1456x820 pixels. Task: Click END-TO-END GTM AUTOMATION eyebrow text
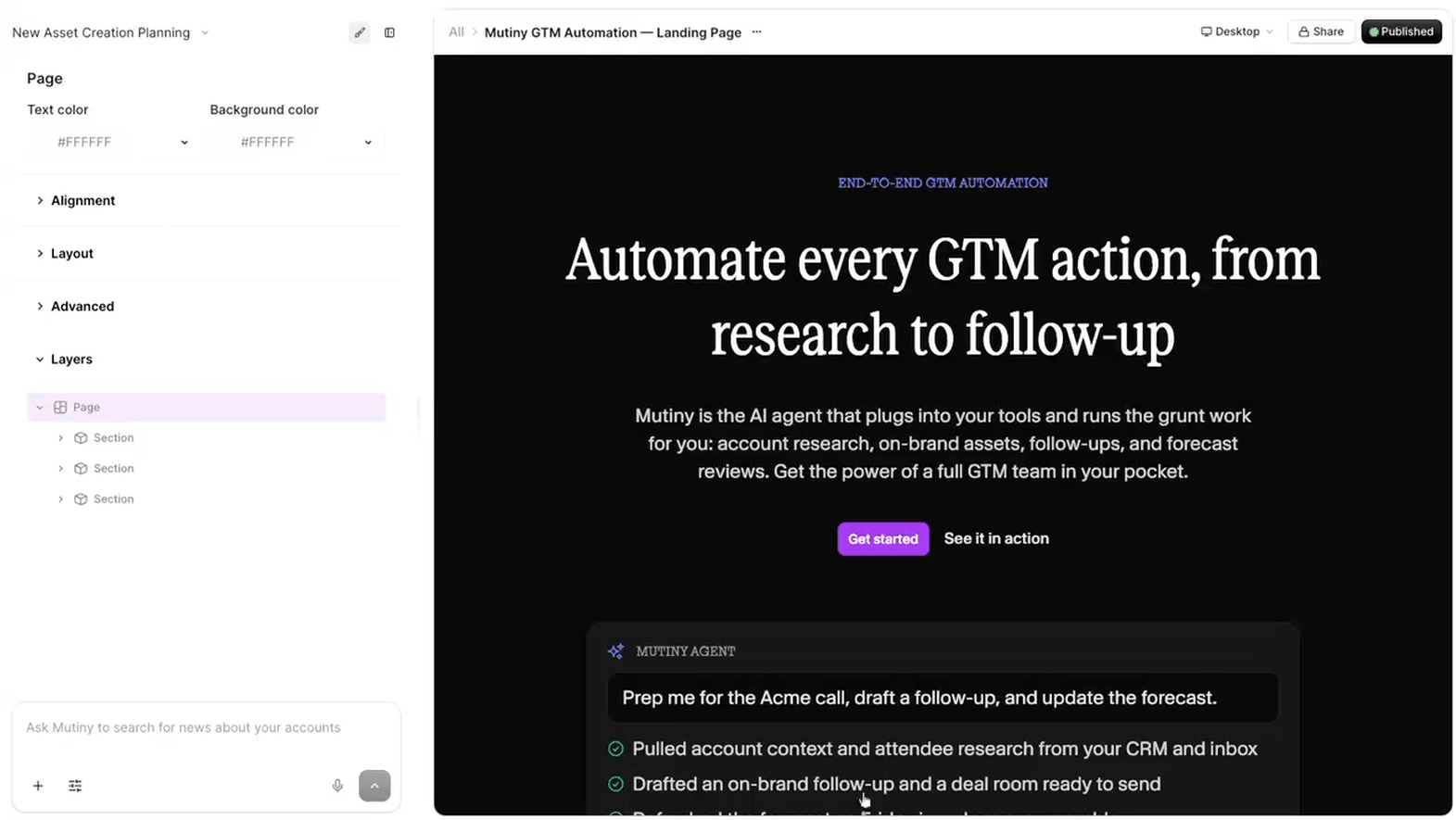coord(943,183)
